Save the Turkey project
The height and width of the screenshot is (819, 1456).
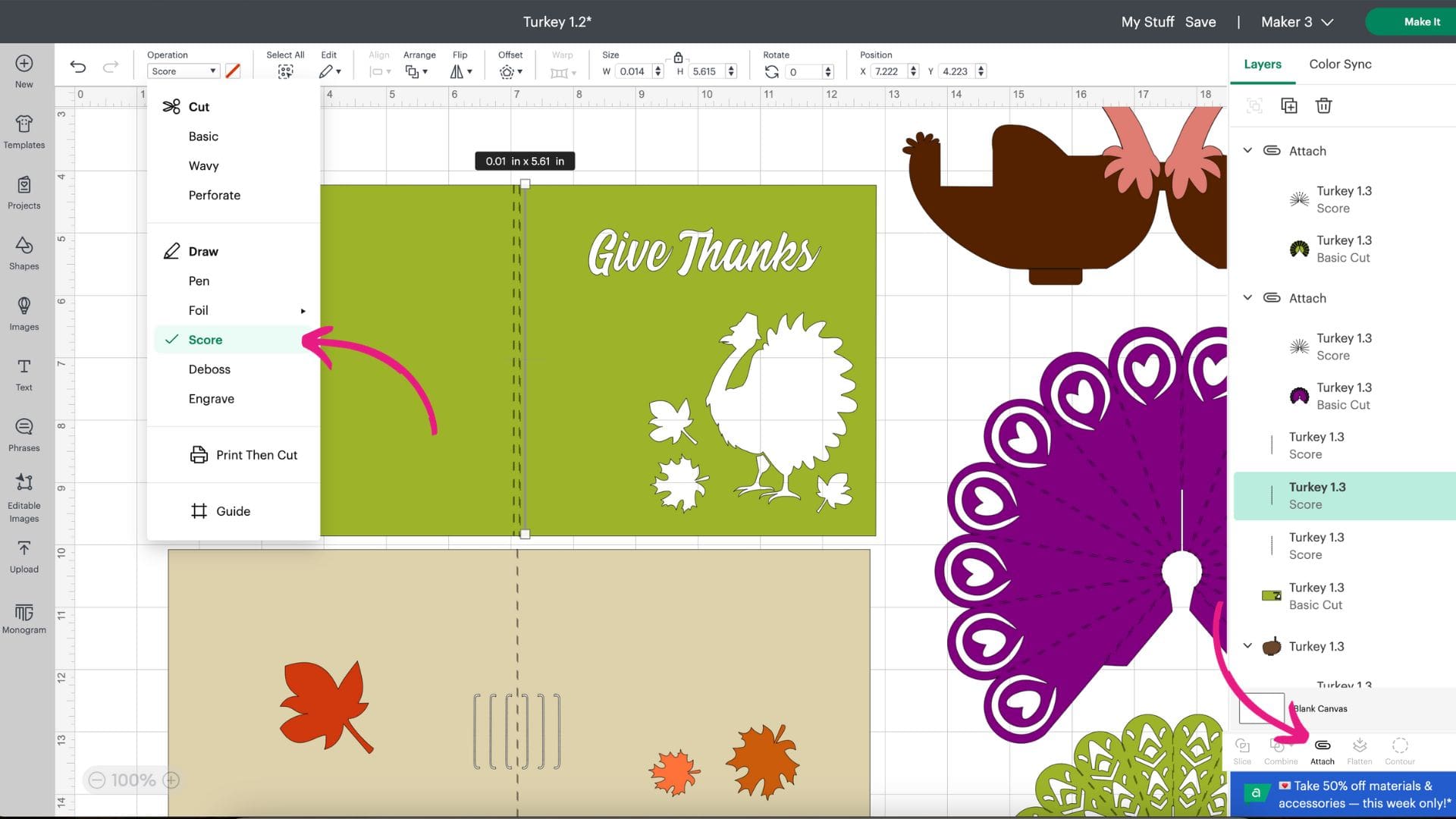pyautogui.click(x=1200, y=22)
